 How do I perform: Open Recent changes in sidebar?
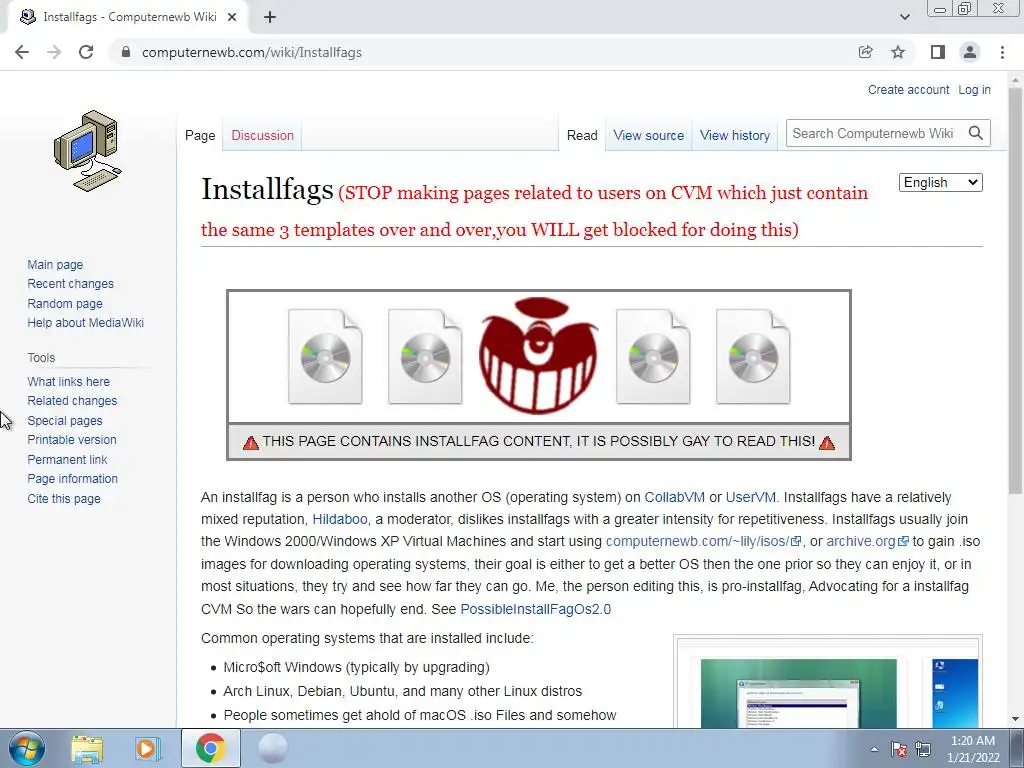[x=71, y=283]
